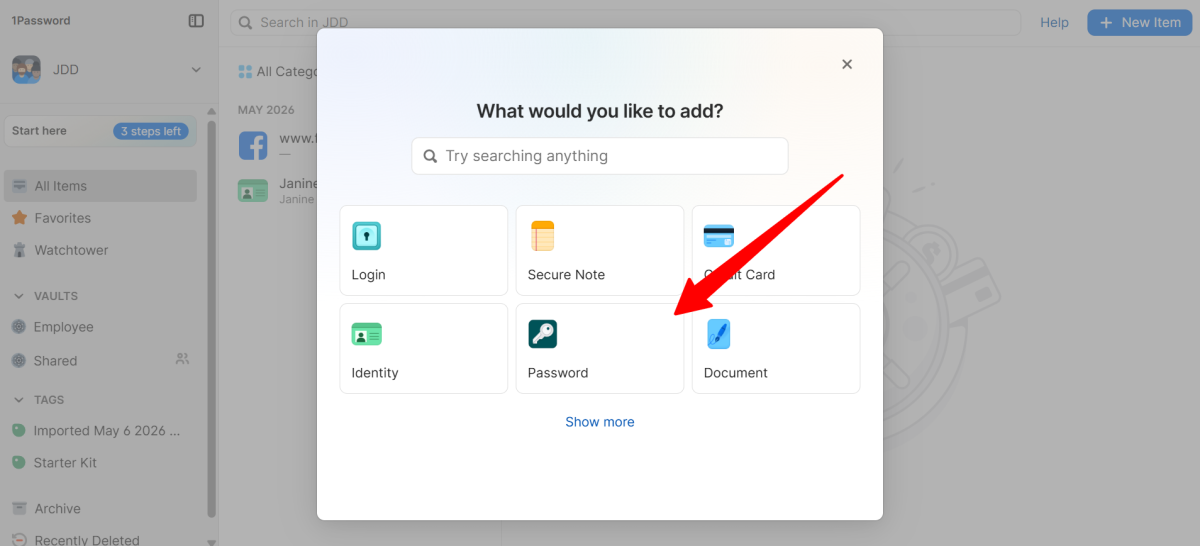1200x546 pixels.
Task: Click sidebar scroll-up arrow
Action: [211, 110]
